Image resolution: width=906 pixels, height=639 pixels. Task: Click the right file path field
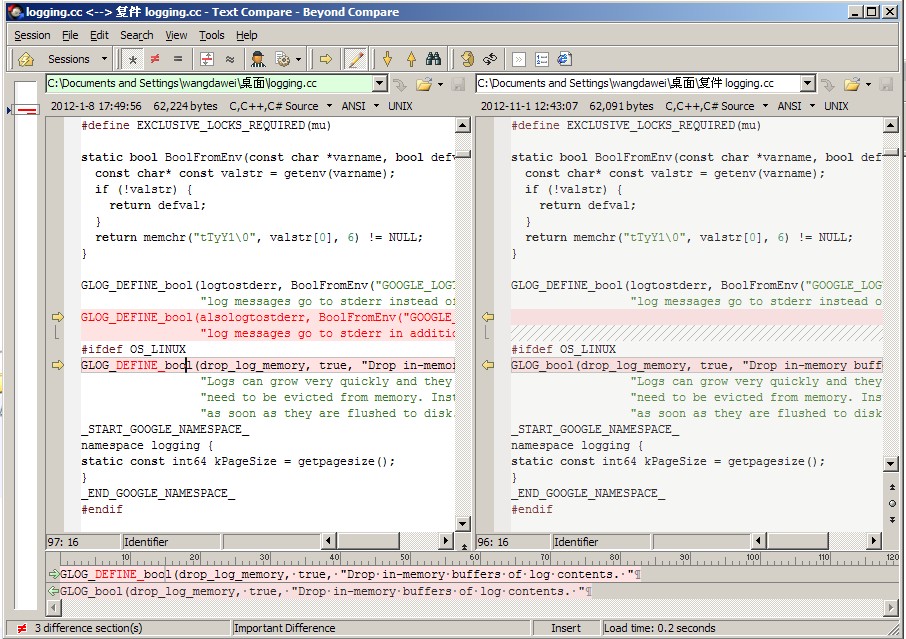638,84
